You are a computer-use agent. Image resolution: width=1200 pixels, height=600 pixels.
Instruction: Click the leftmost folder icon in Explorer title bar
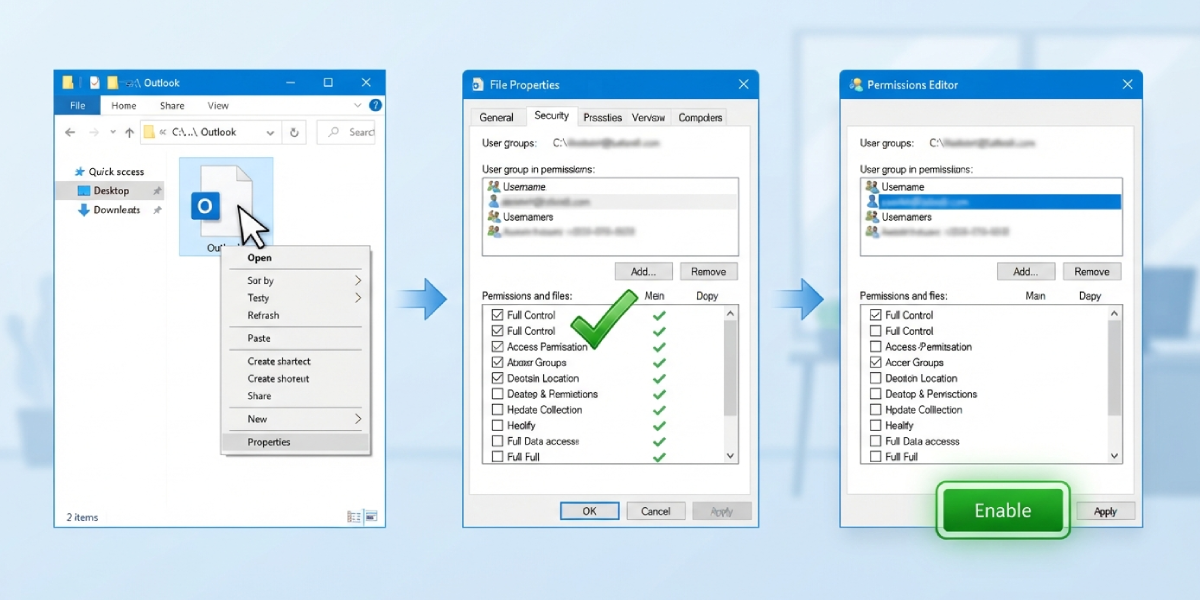point(68,83)
